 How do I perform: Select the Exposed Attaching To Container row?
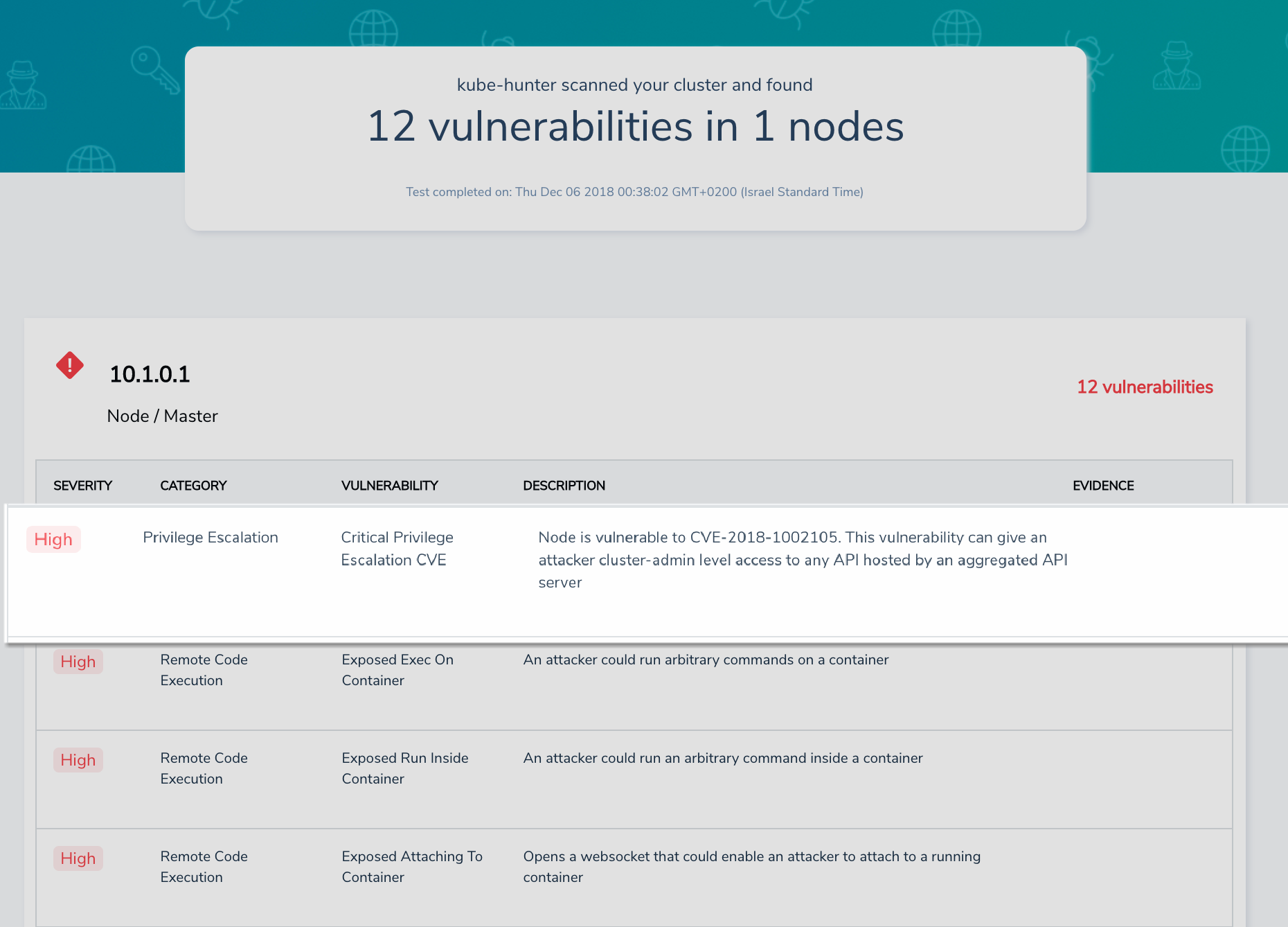coord(634,878)
